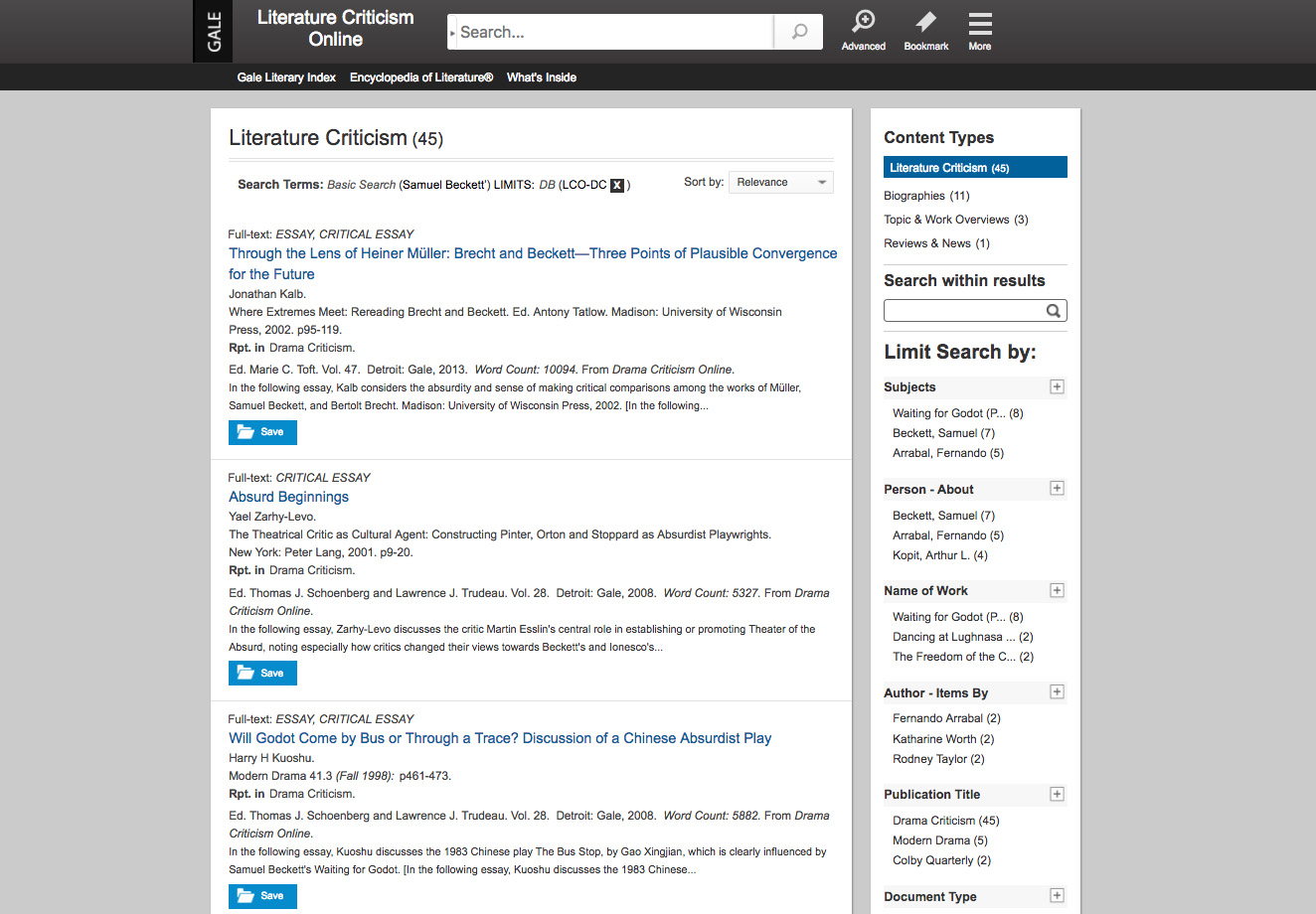Filter by subject Arrabal, Fernando (5)
This screenshot has height=914, width=1316.
[948, 453]
